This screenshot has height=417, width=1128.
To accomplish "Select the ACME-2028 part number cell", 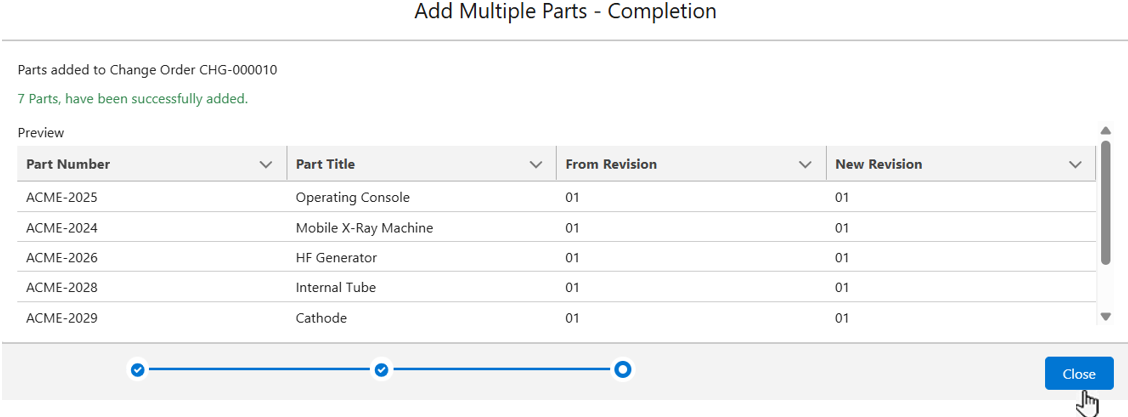I will point(62,287).
